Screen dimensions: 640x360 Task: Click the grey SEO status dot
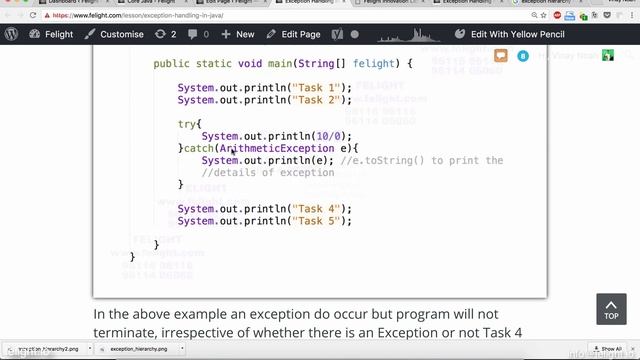(x=355, y=35)
